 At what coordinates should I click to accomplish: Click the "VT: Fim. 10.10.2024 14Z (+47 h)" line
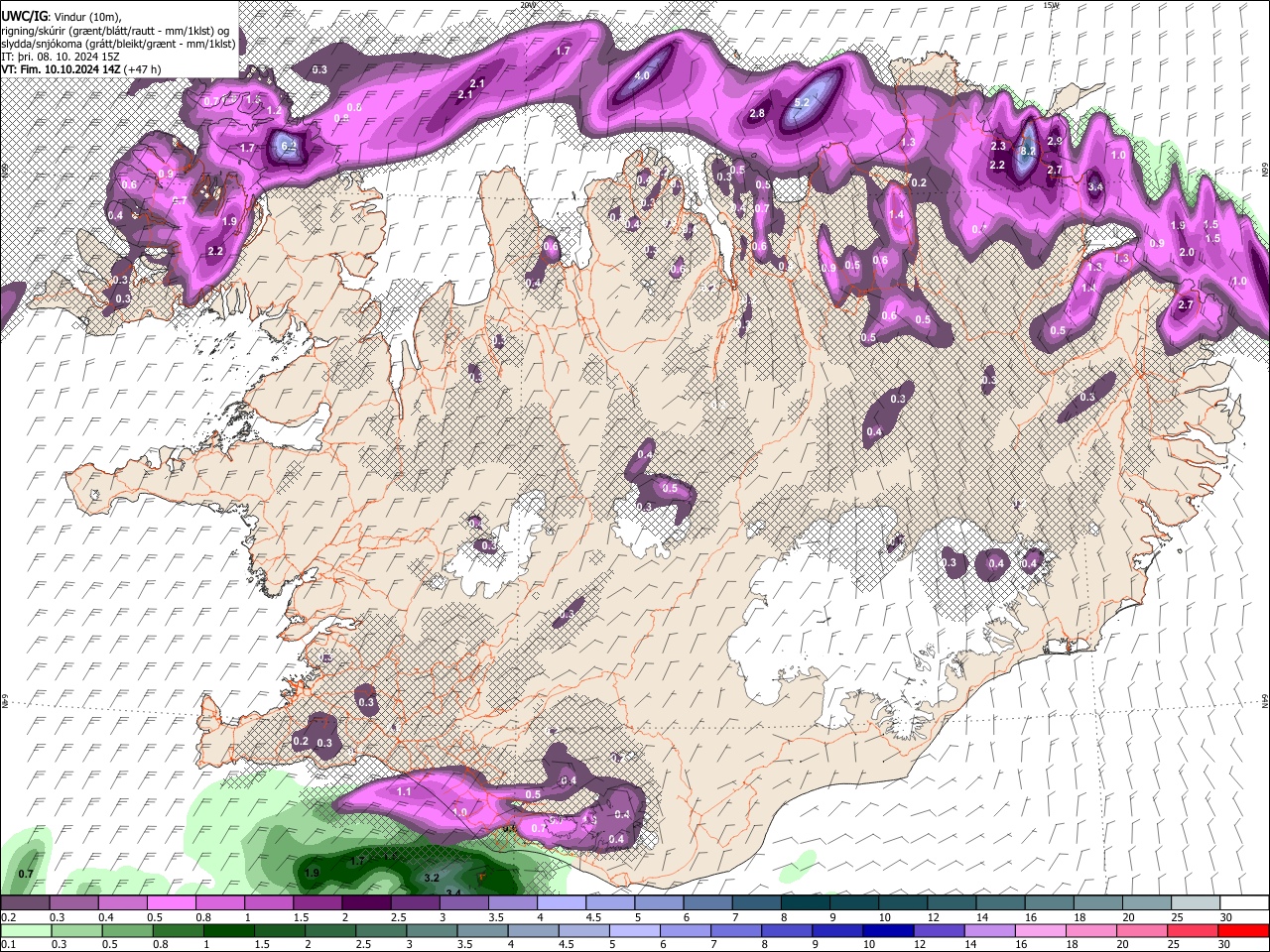click(x=81, y=69)
